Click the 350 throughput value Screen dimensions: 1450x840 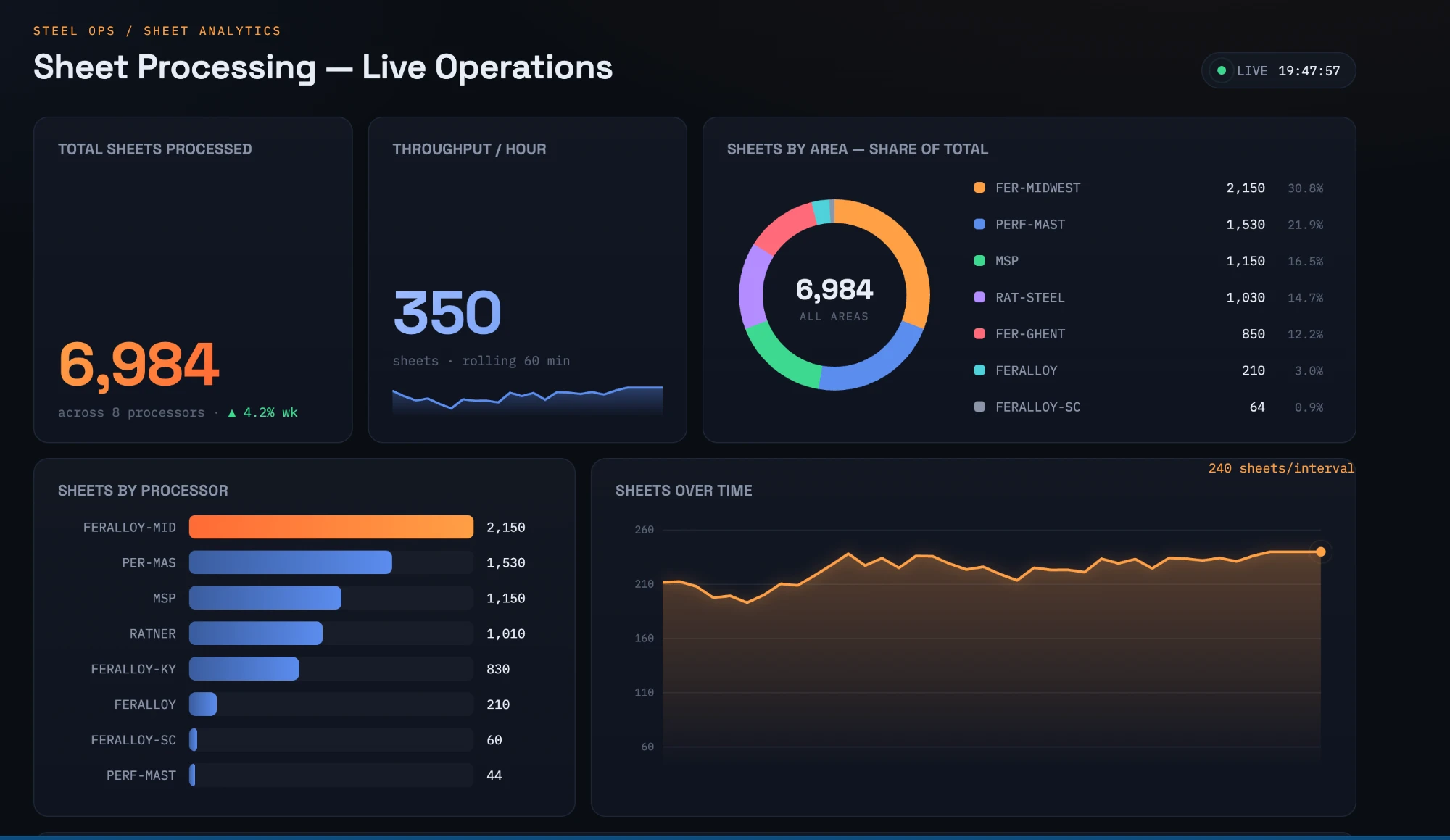(x=447, y=312)
